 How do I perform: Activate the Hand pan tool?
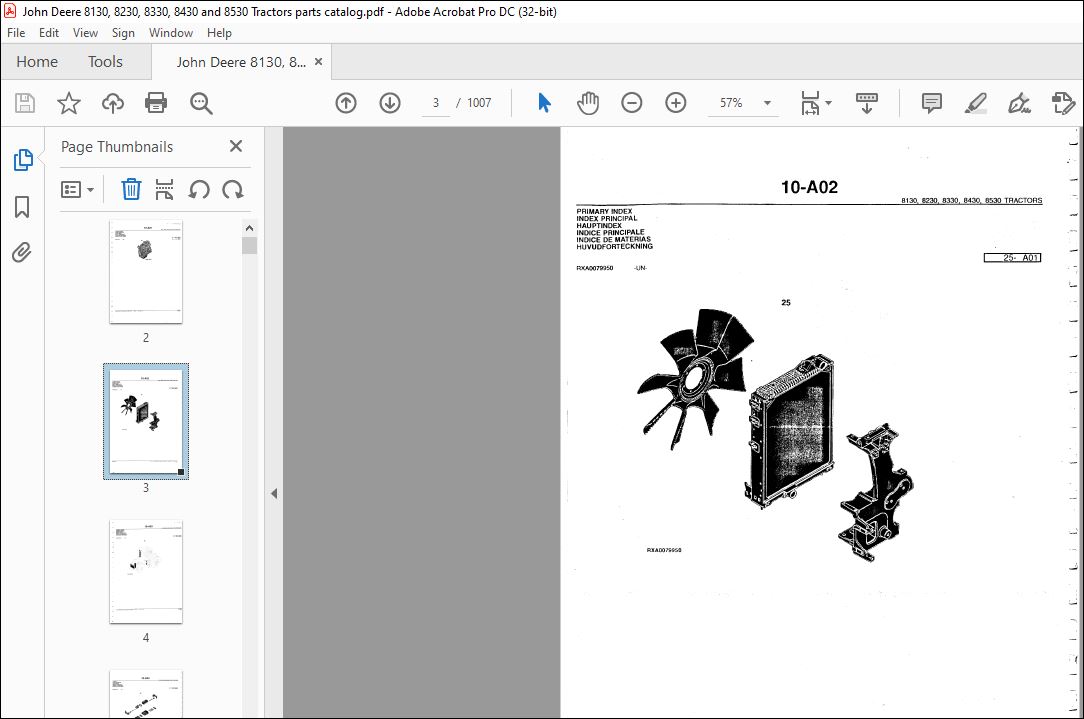(x=588, y=103)
